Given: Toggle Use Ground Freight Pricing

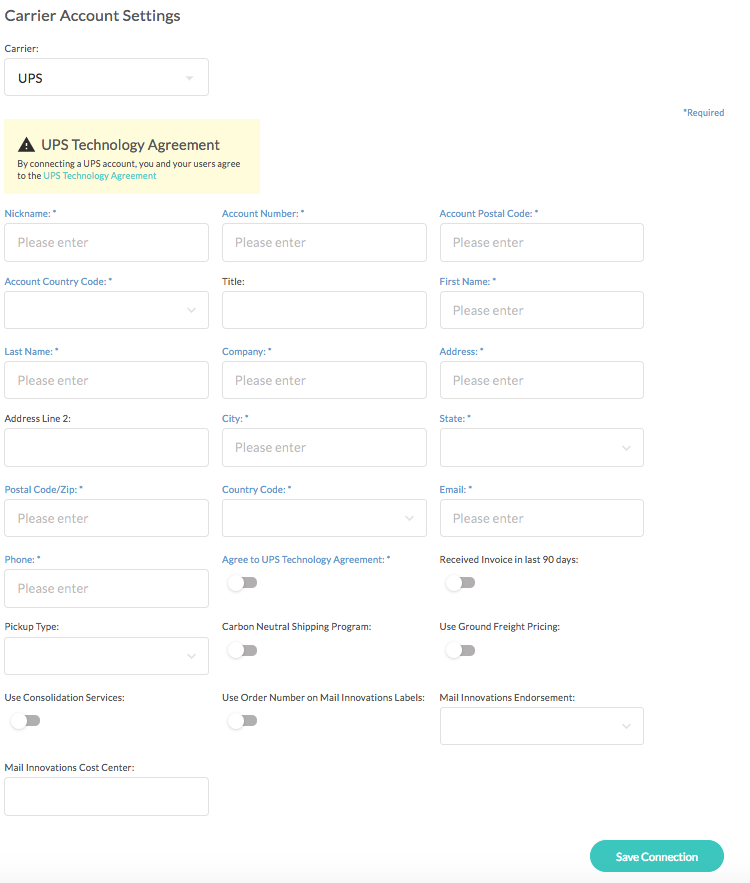Looking at the screenshot, I should click(x=460, y=650).
